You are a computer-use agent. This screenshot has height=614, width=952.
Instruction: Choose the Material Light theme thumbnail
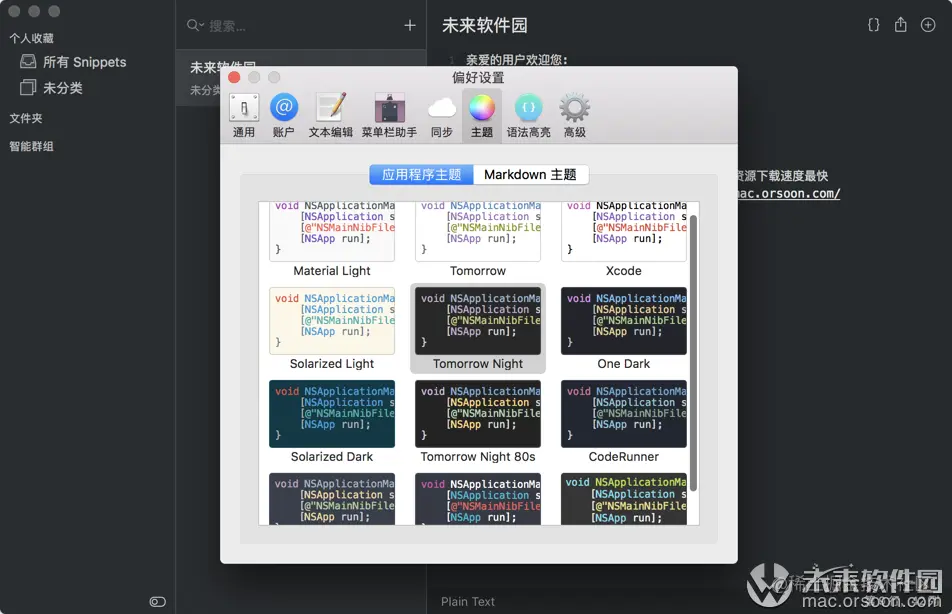(332, 231)
